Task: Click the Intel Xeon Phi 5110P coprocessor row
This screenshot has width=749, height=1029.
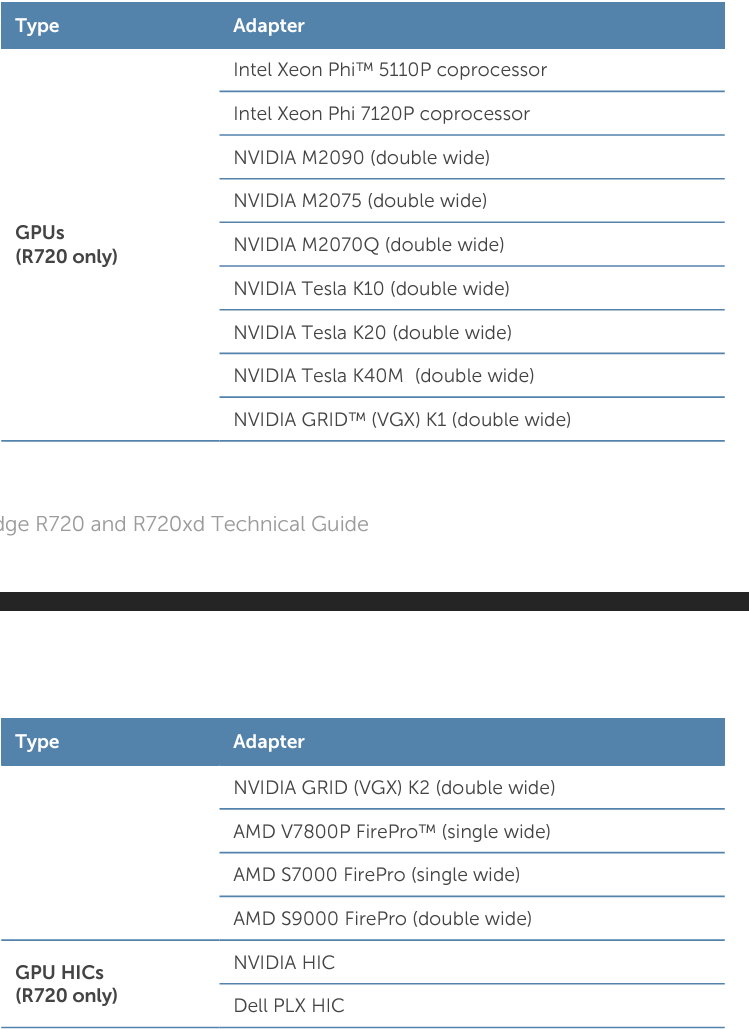Action: click(x=390, y=70)
